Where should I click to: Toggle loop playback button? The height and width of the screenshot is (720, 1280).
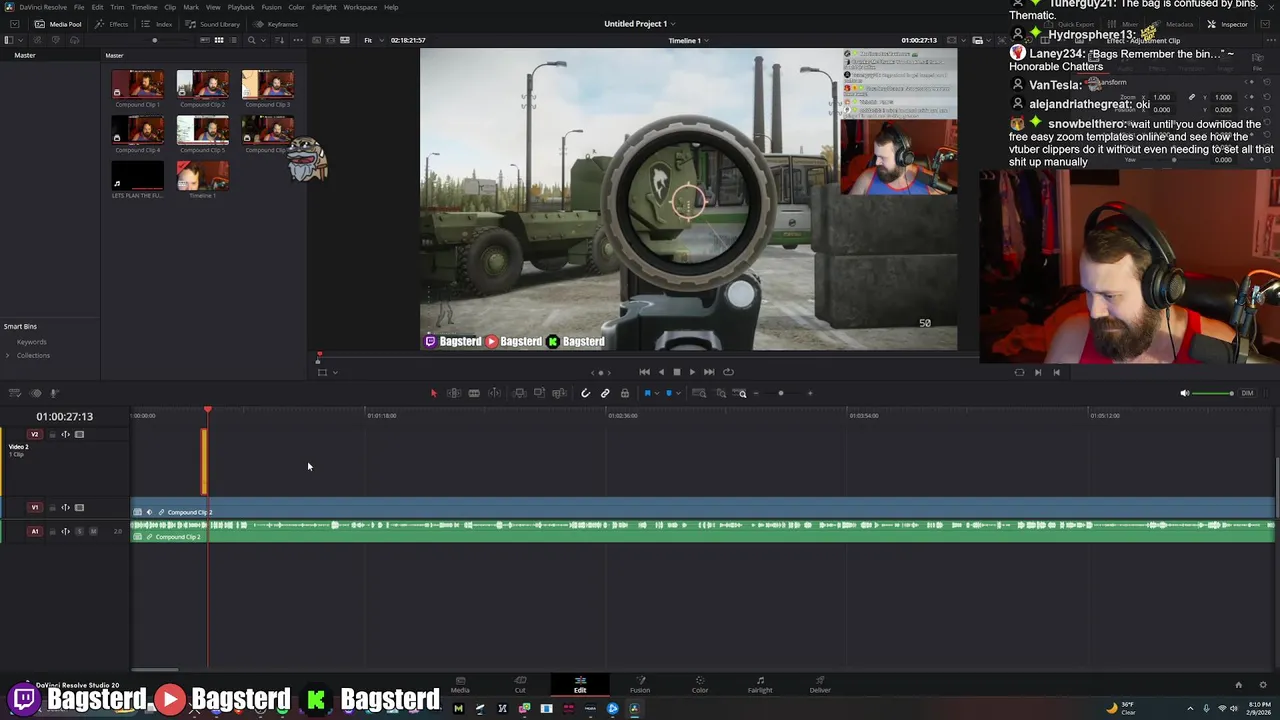click(728, 372)
